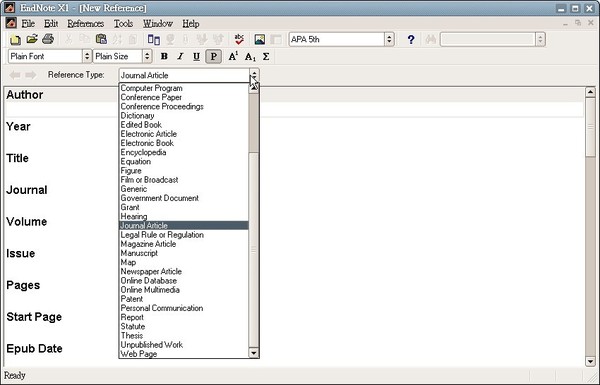Viewport: 600px width, 385px height.
Task: Open the Window menu
Action: [158, 24]
